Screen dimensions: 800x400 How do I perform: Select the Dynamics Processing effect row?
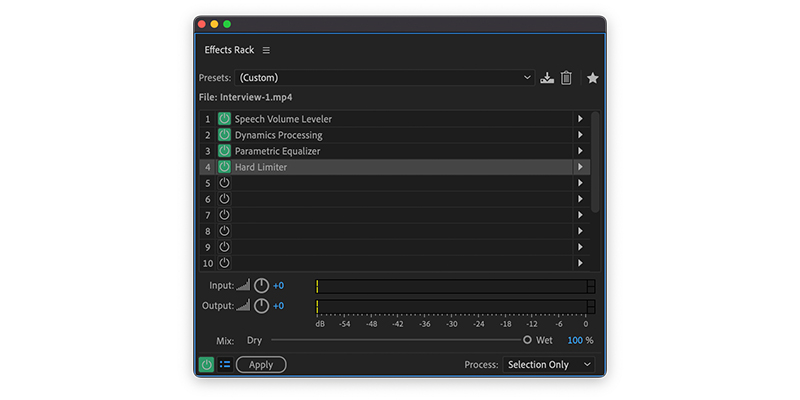tap(394, 135)
